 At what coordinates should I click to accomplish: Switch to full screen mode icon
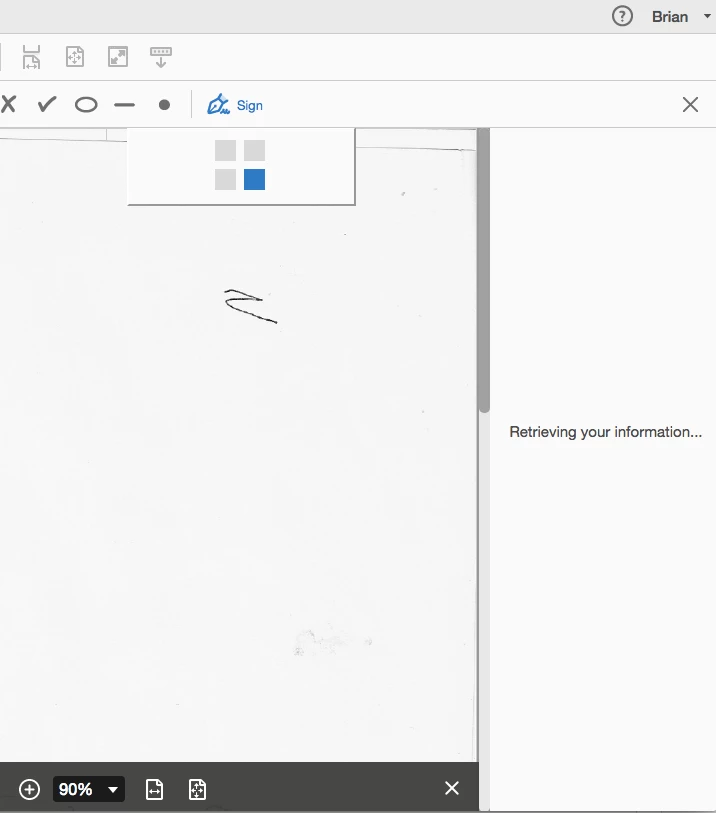pyautogui.click(x=118, y=57)
